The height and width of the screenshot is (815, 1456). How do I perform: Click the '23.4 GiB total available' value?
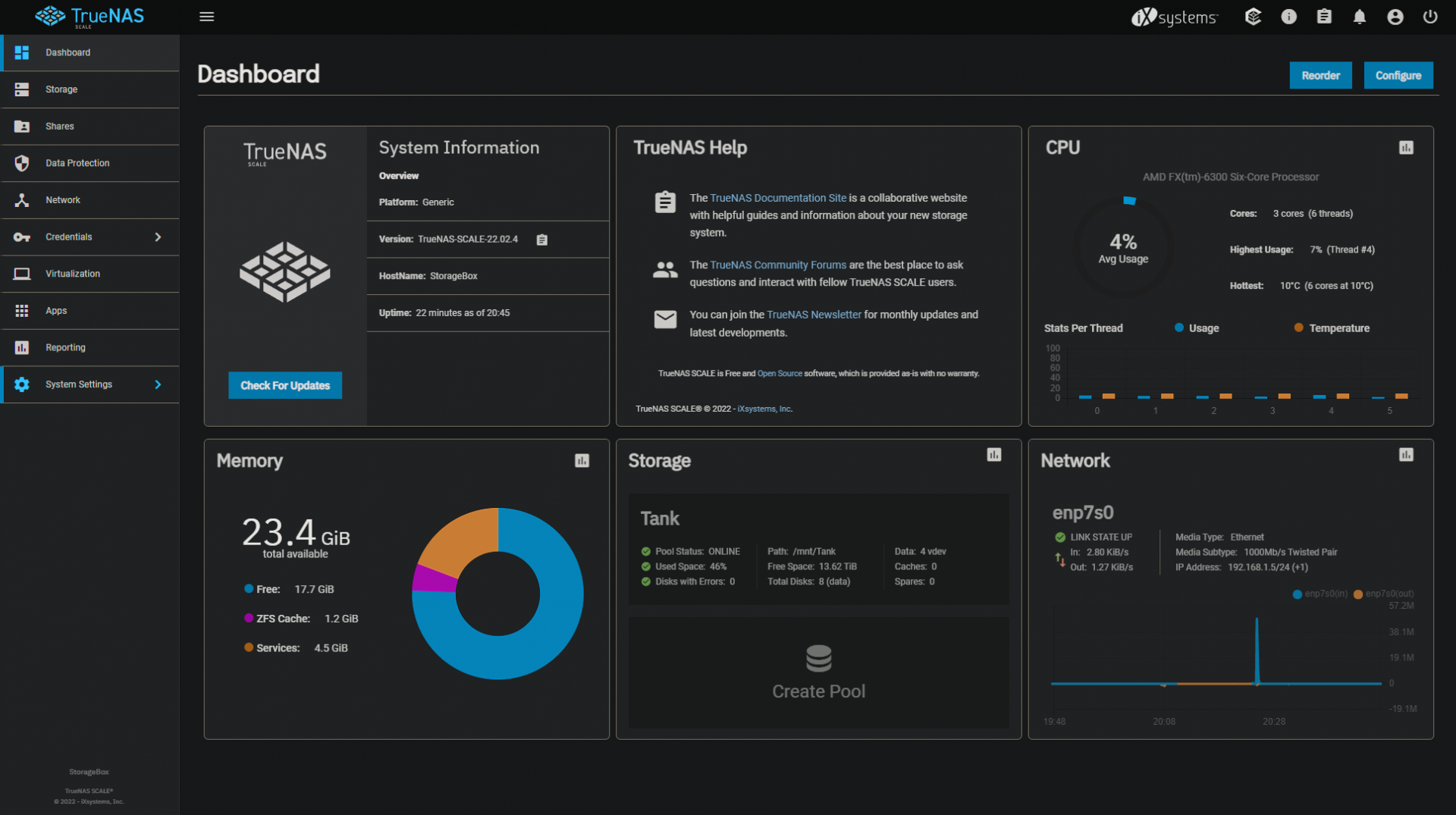tap(296, 537)
